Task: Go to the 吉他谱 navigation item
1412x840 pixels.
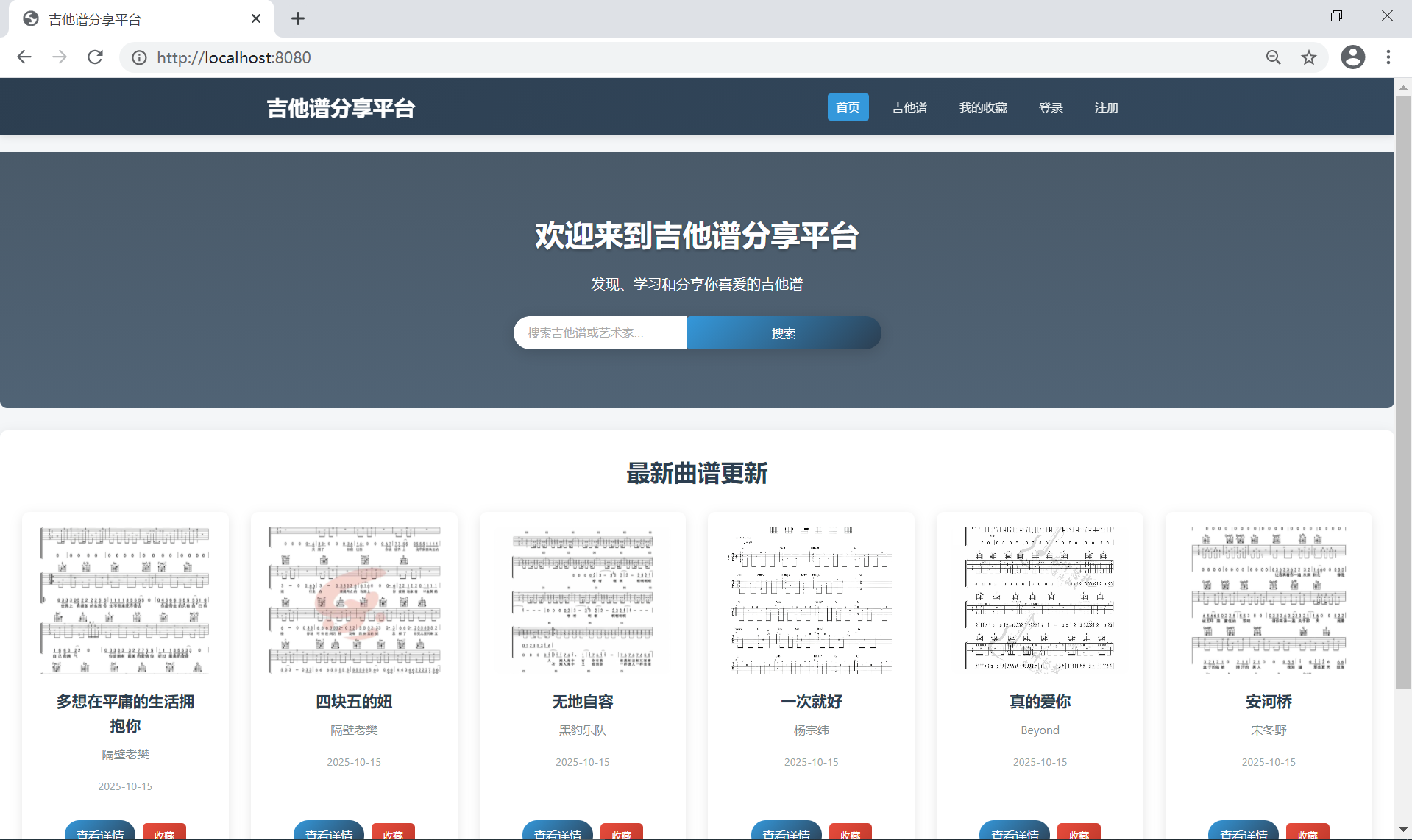Action: tap(909, 107)
